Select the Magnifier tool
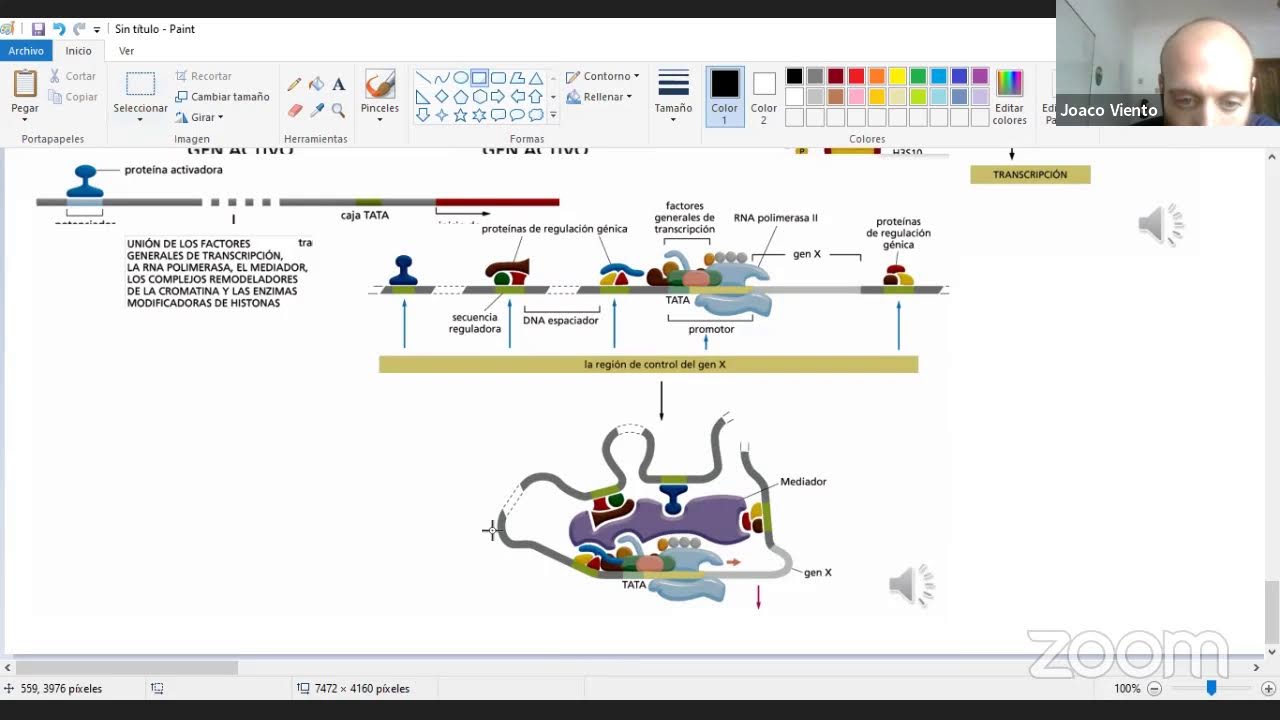The image size is (1280, 720). (338, 110)
